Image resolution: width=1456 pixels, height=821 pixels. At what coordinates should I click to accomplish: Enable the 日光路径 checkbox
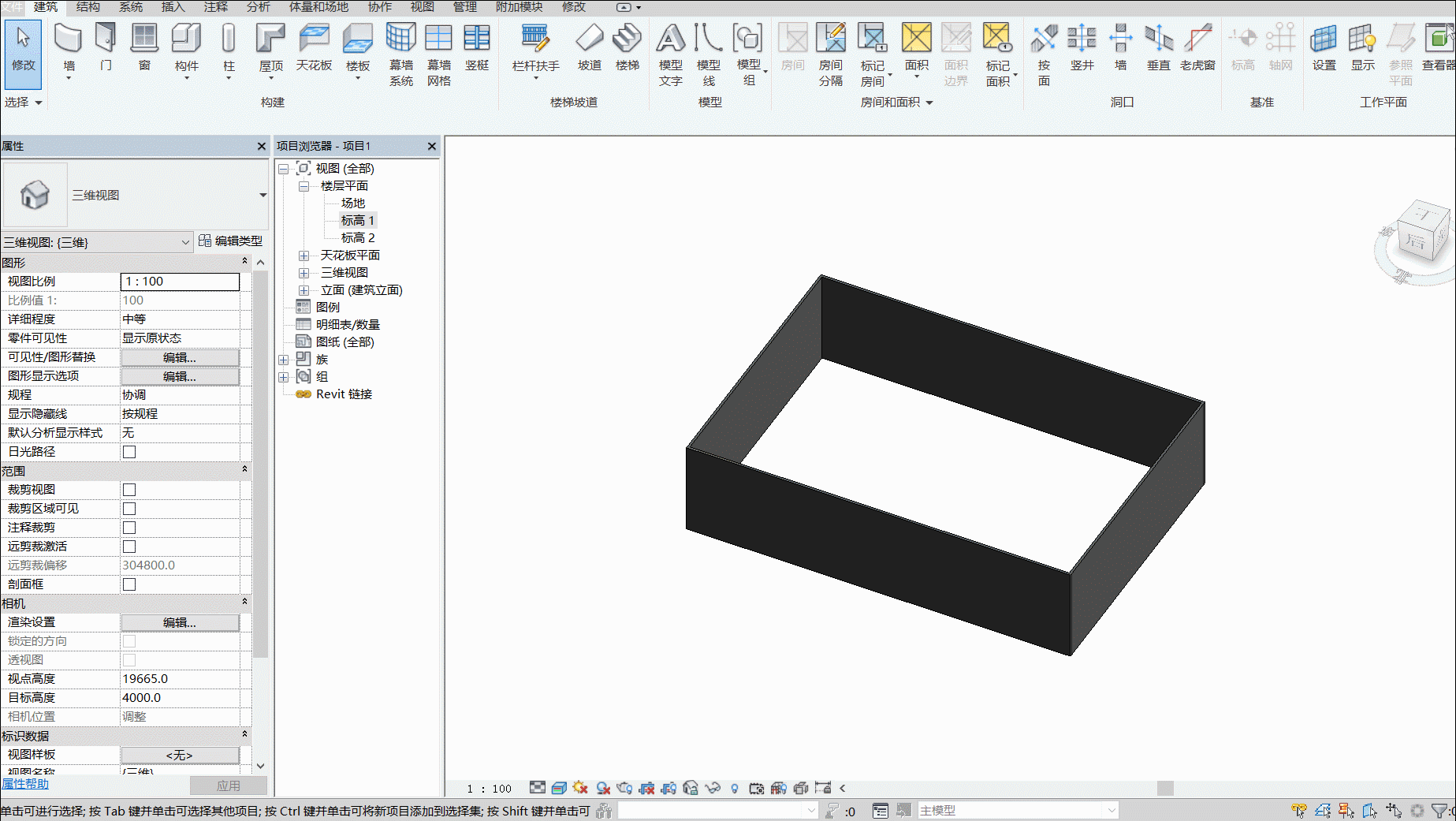point(129,452)
